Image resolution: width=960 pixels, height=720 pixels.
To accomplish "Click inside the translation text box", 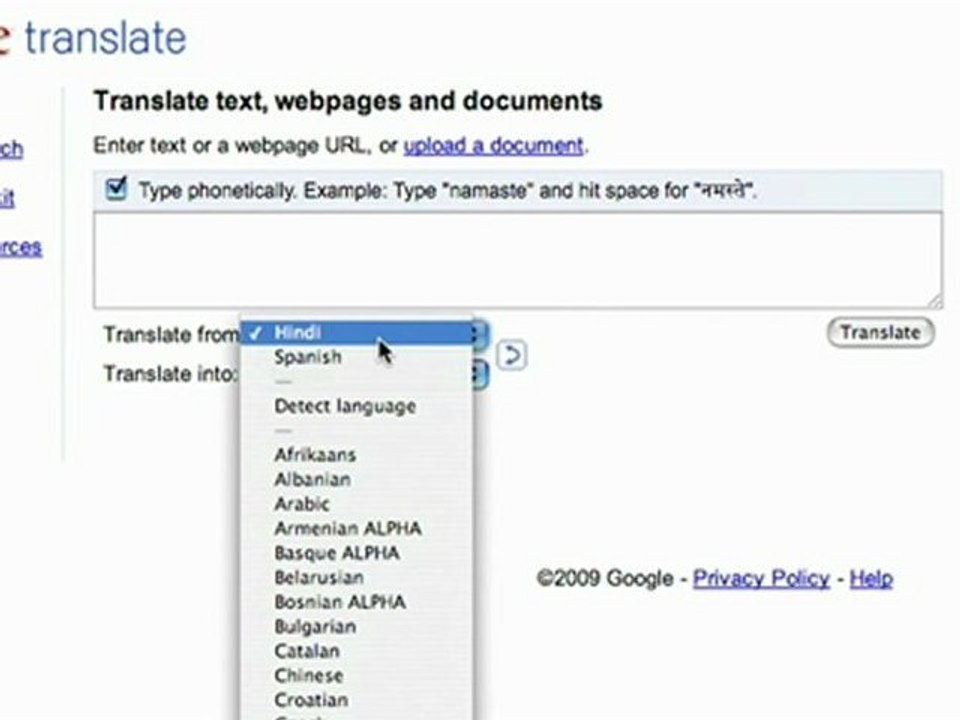I will 518,260.
